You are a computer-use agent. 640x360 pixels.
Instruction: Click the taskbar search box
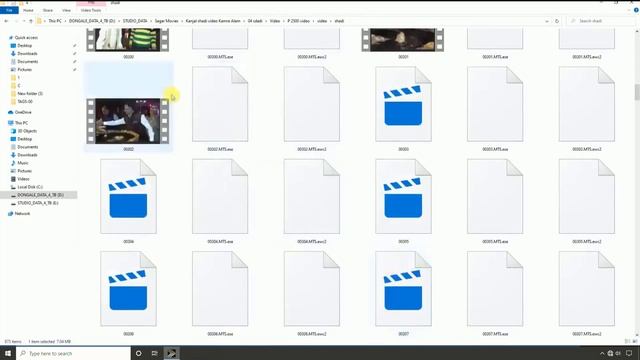click(x=73, y=353)
